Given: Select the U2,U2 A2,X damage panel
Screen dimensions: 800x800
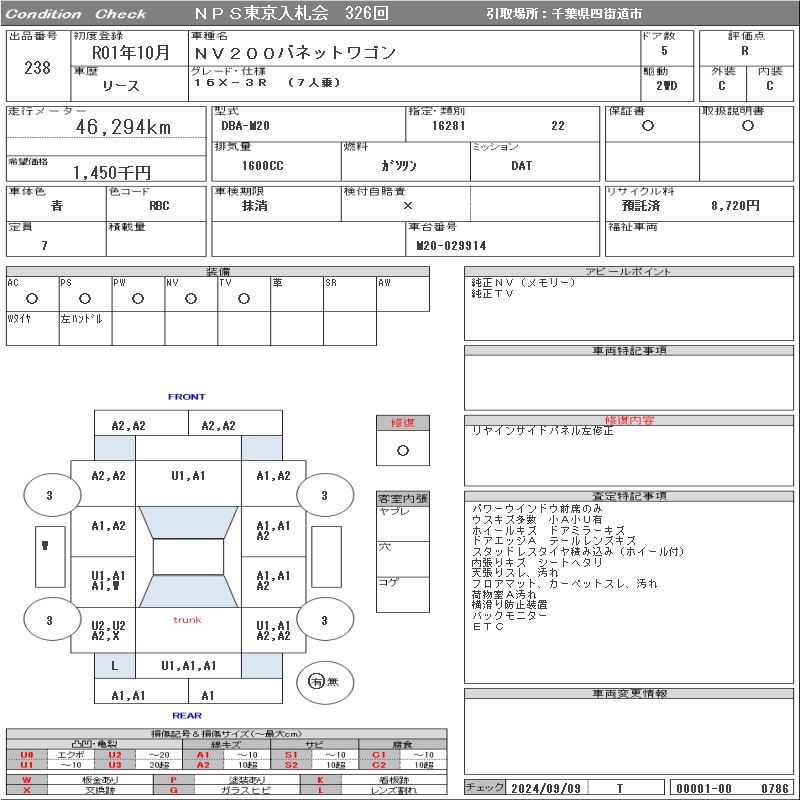Looking at the screenshot, I should point(108,630).
